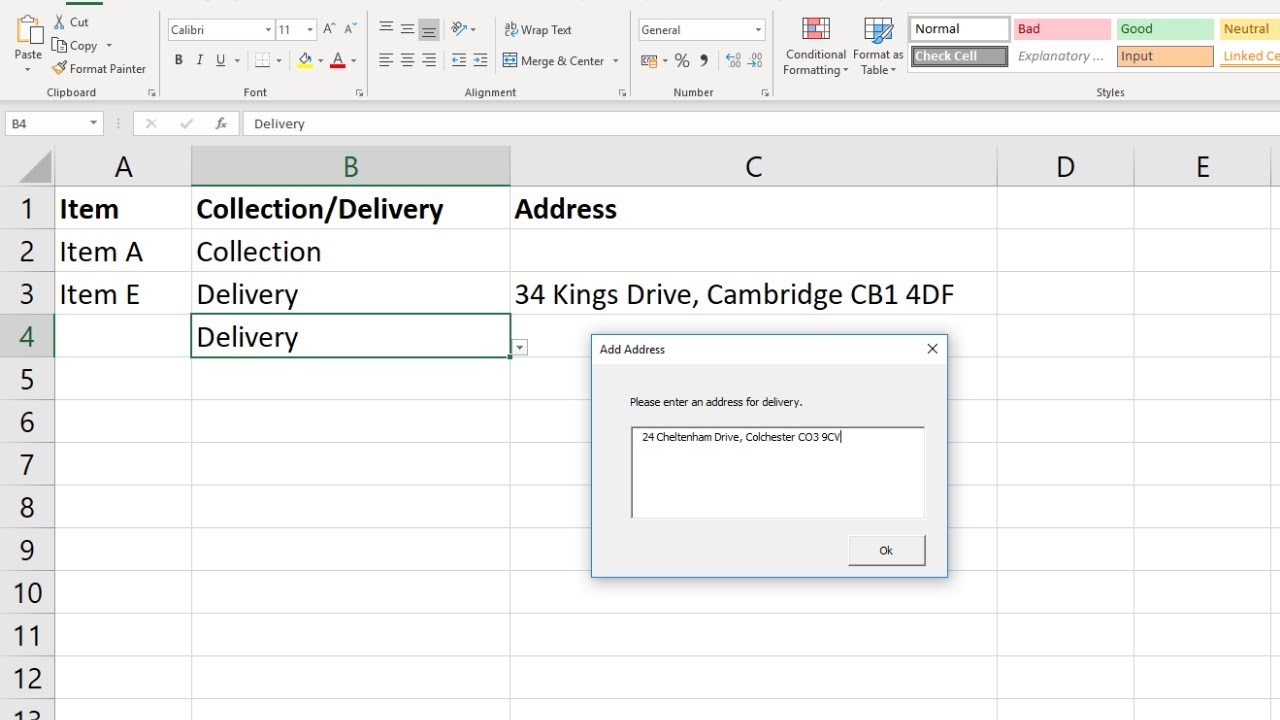This screenshot has width=1280, height=720.
Task: Increase font size with the large A icon
Action: tap(329, 30)
